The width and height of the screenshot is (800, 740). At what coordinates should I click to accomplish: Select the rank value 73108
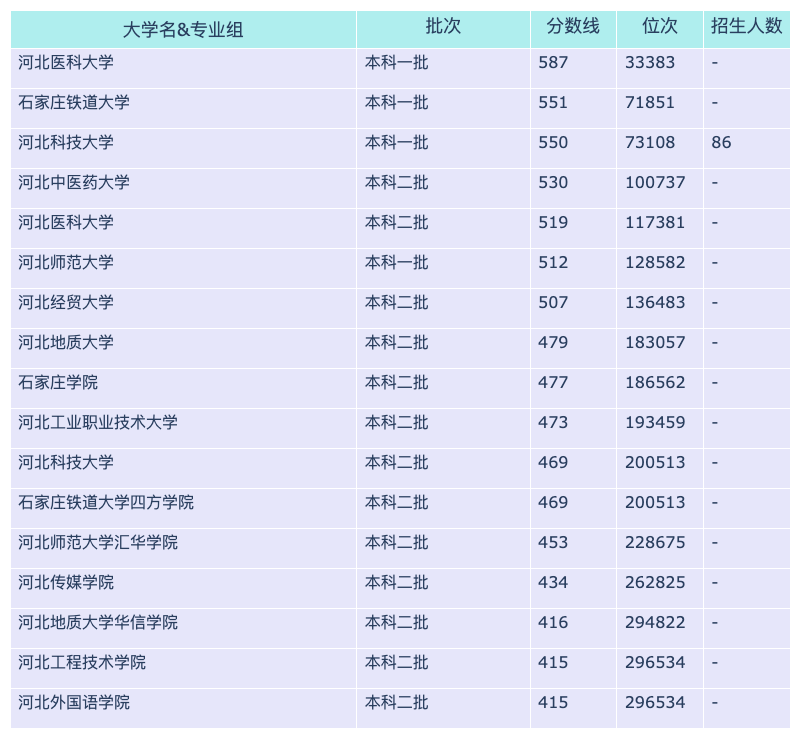tap(649, 142)
